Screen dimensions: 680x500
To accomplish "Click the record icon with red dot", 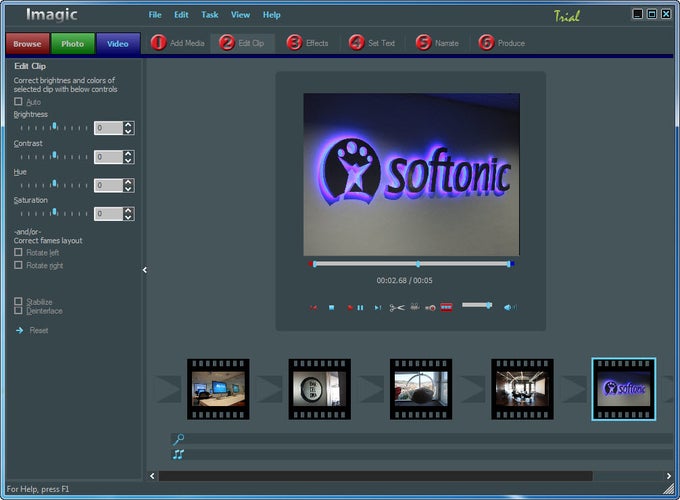I will click(430, 308).
